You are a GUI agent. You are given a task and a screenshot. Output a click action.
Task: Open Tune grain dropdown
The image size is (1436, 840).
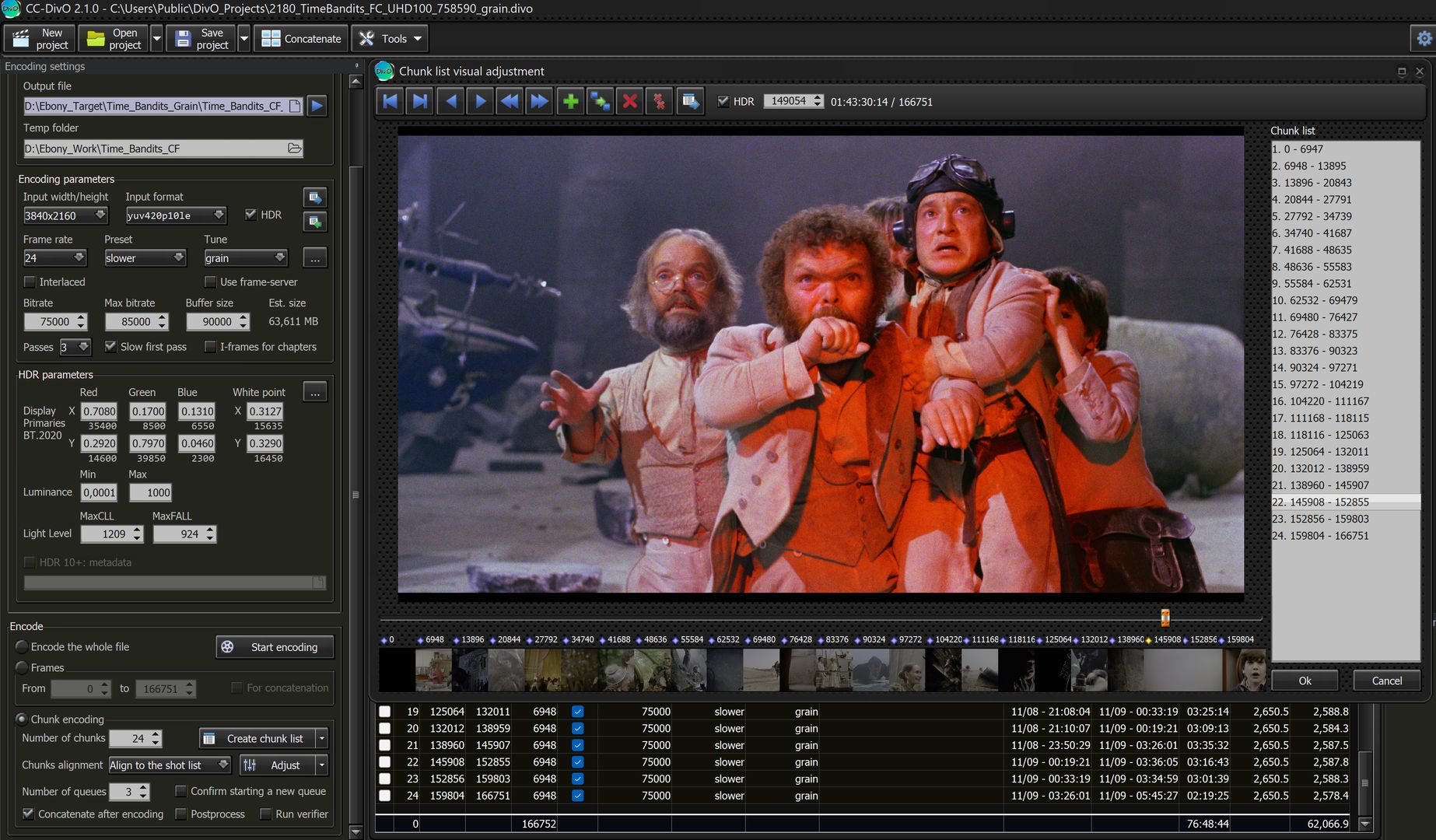246,257
